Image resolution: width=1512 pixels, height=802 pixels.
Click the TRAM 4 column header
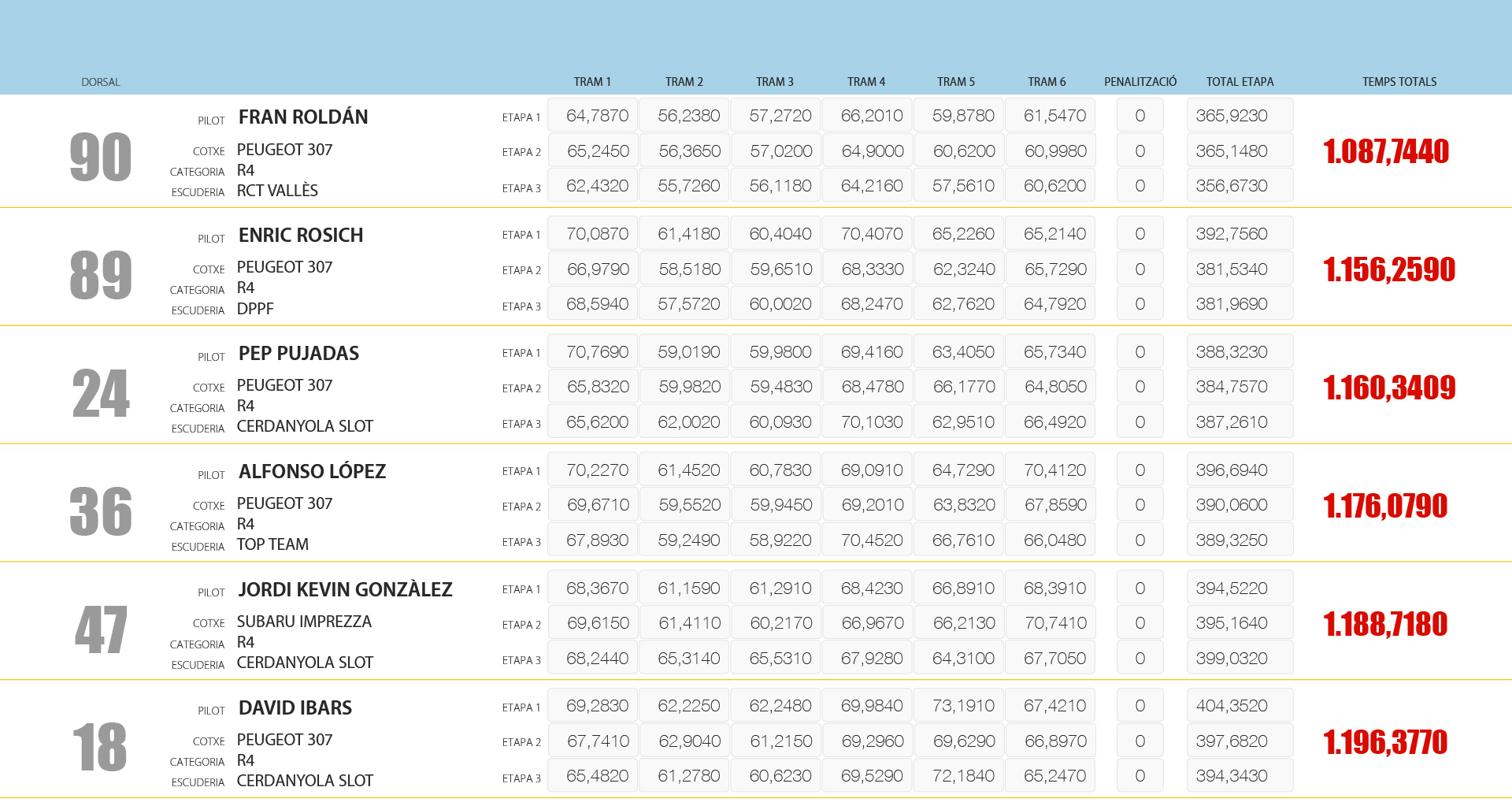pos(866,82)
